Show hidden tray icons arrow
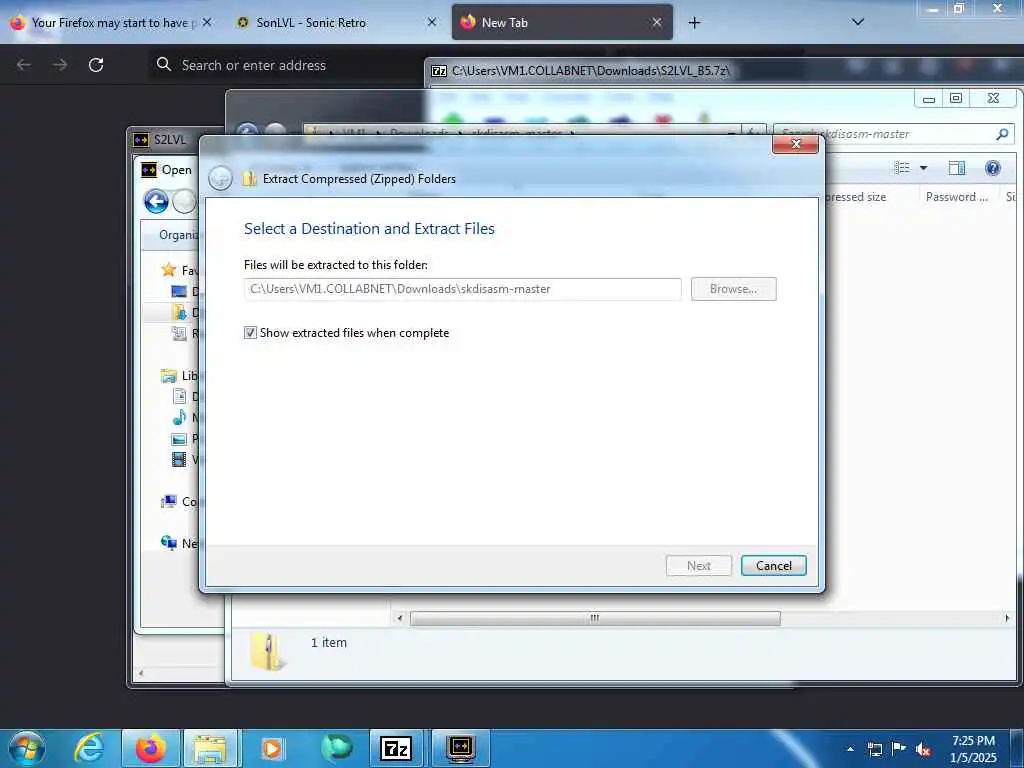This screenshot has height=768, width=1024. (x=850, y=749)
